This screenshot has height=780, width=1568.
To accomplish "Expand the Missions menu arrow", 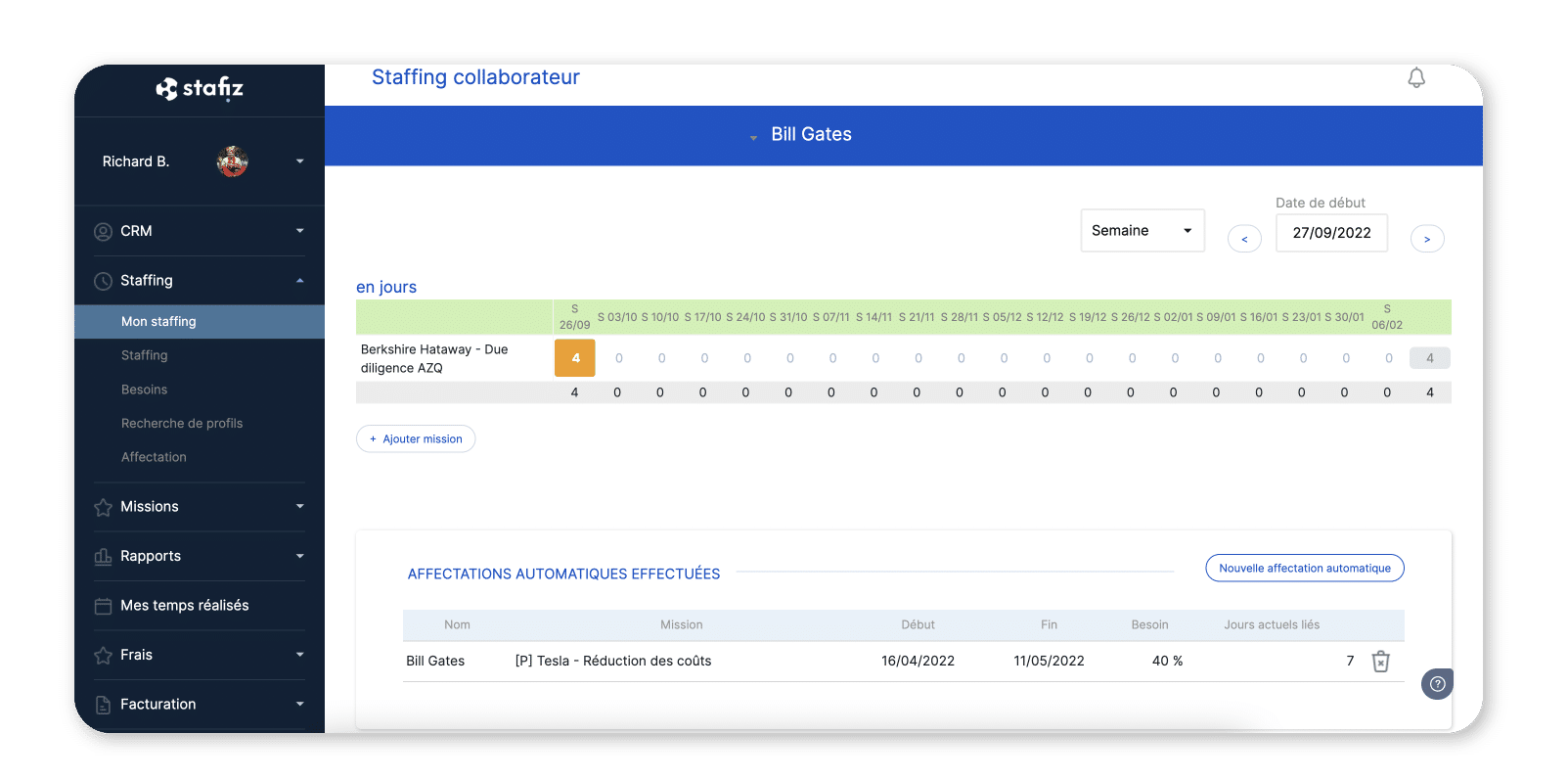I will [299, 506].
